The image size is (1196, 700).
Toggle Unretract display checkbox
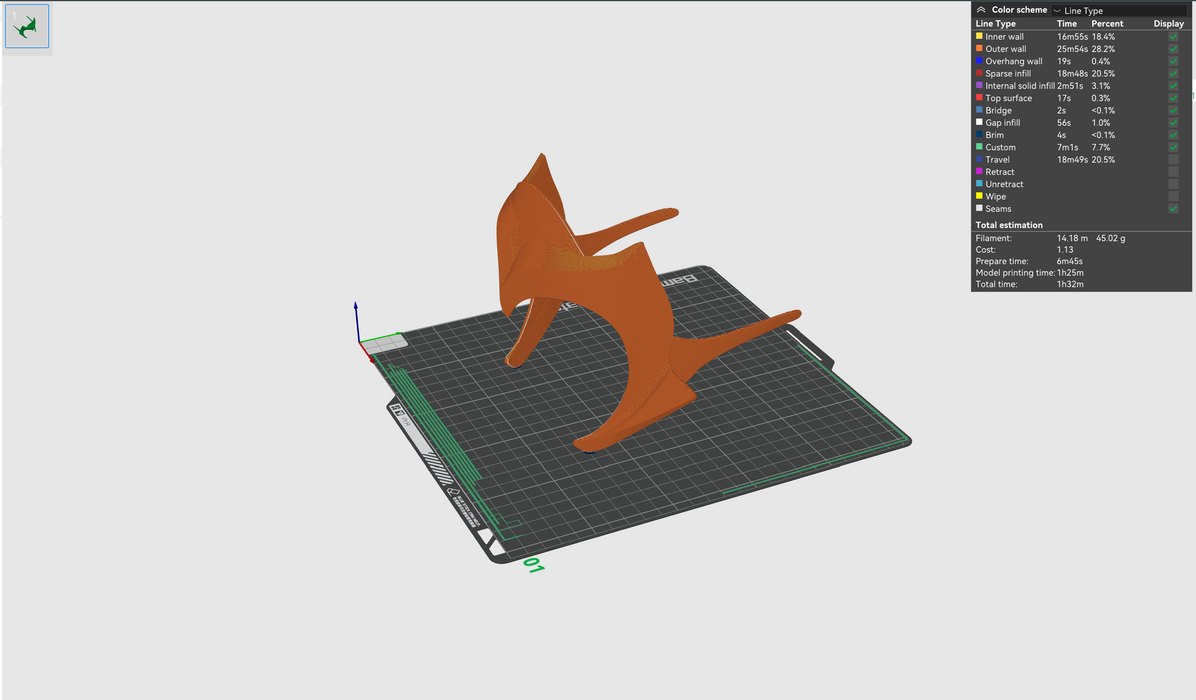pyautogui.click(x=1173, y=184)
